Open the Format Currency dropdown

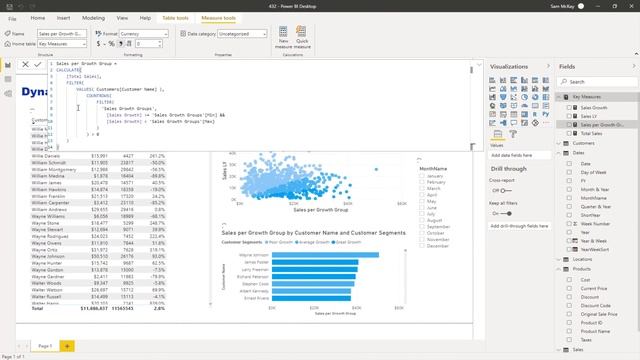click(144, 34)
